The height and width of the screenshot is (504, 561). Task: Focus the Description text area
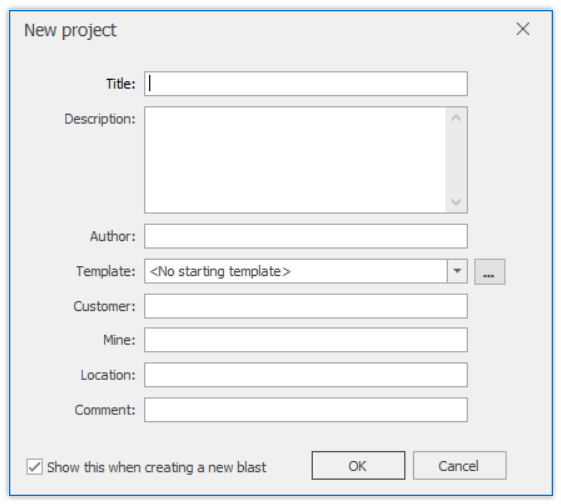tap(296, 160)
